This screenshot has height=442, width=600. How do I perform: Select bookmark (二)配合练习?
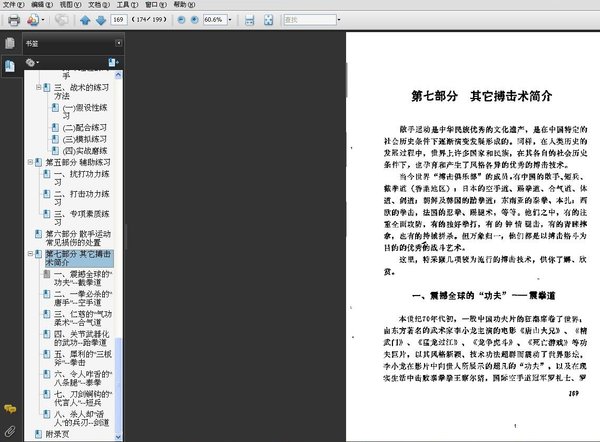coord(85,127)
